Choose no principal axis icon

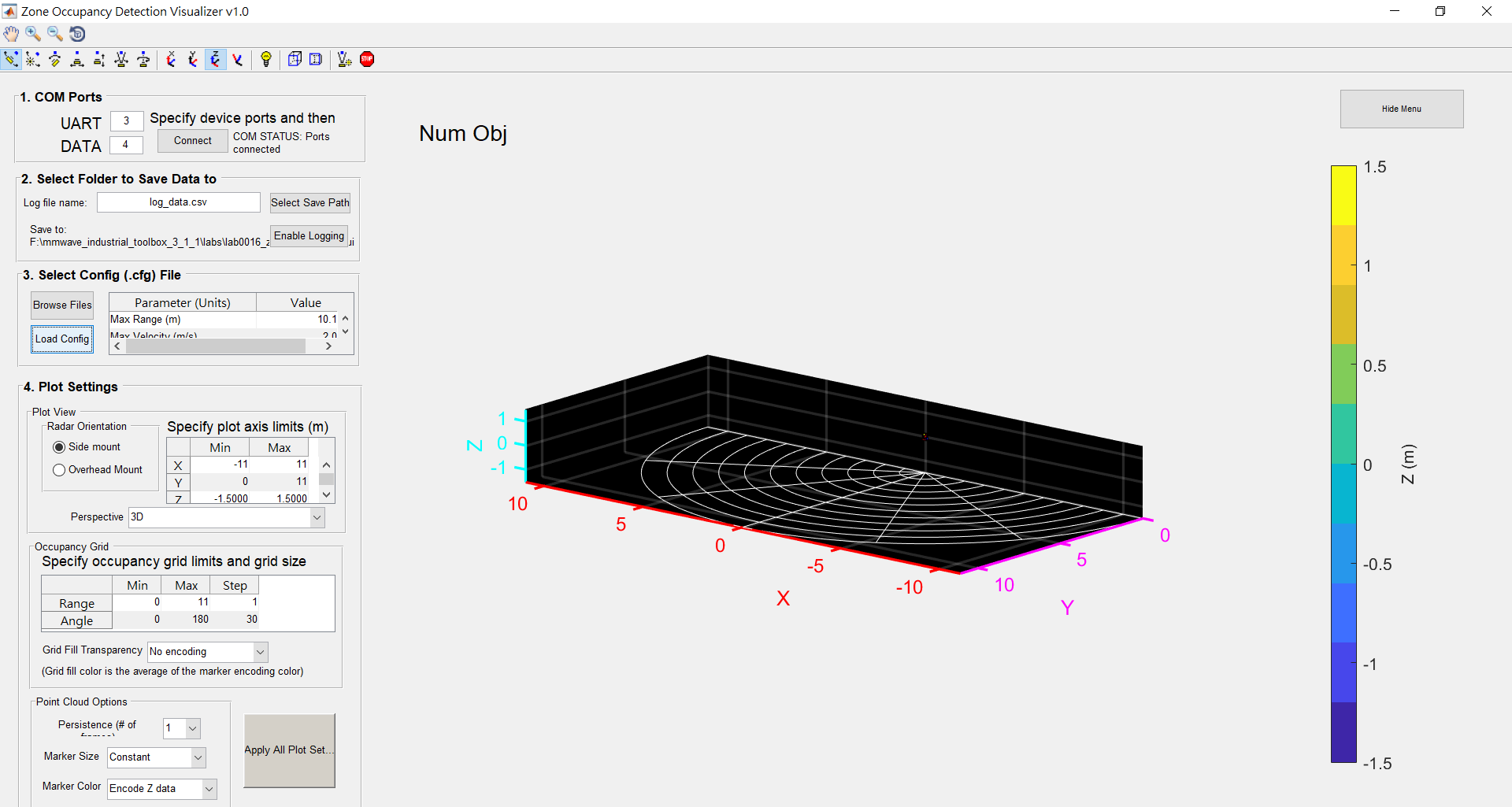click(x=237, y=59)
